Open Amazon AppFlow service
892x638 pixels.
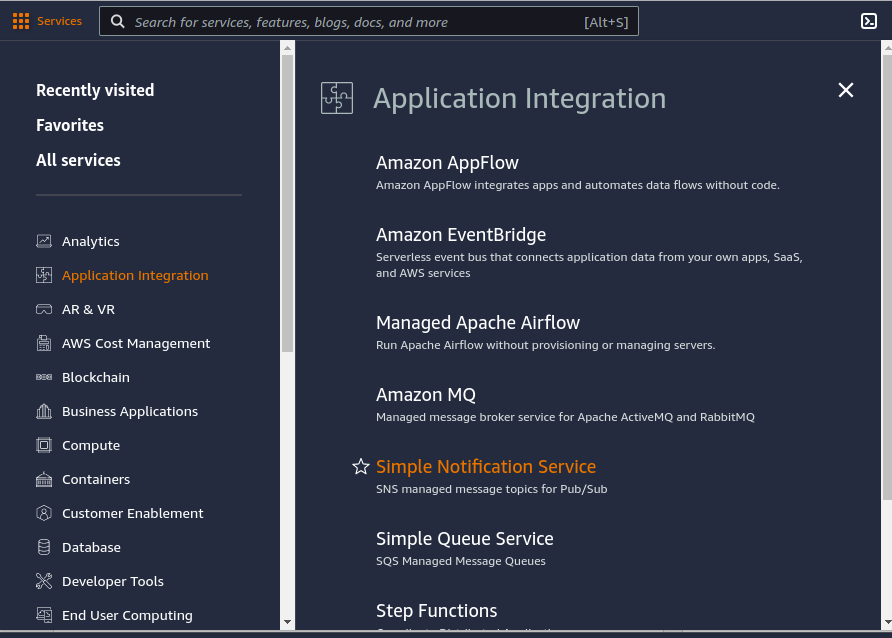tap(447, 163)
